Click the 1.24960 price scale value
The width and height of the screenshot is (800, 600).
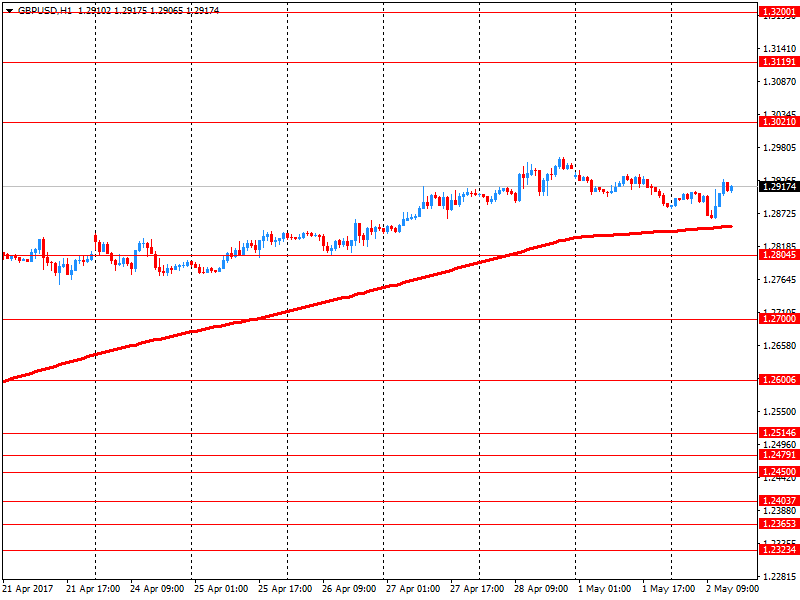(x=780, y=444)
